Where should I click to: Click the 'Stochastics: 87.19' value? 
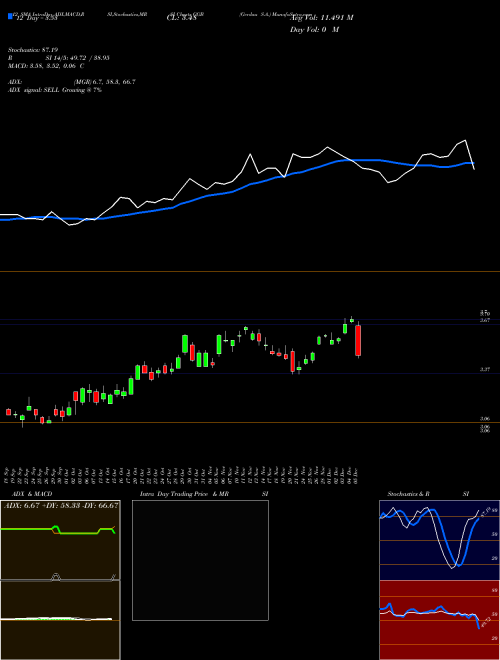pyautogui.click(x=31, y=50)
